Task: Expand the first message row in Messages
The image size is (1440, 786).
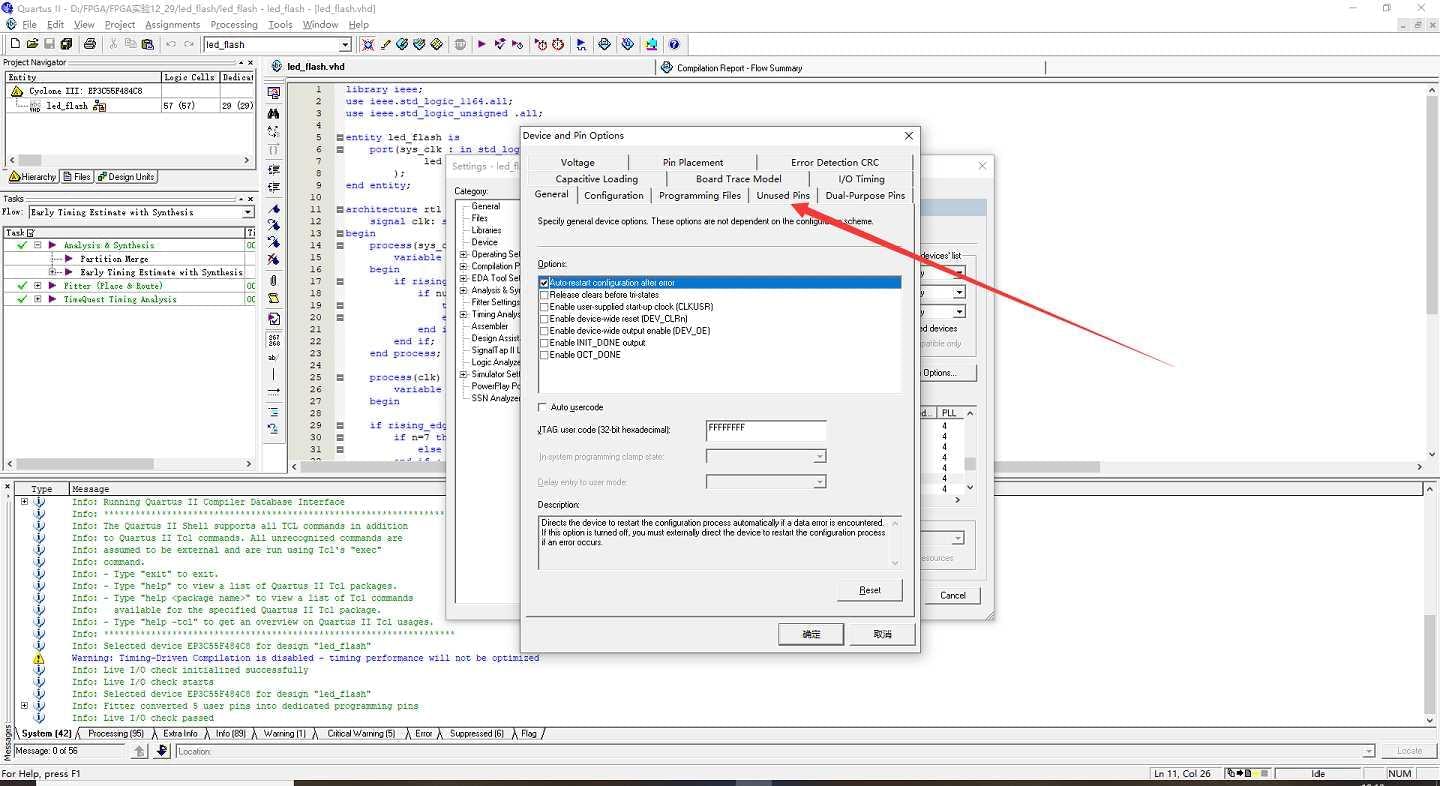Action: point(24,502)
